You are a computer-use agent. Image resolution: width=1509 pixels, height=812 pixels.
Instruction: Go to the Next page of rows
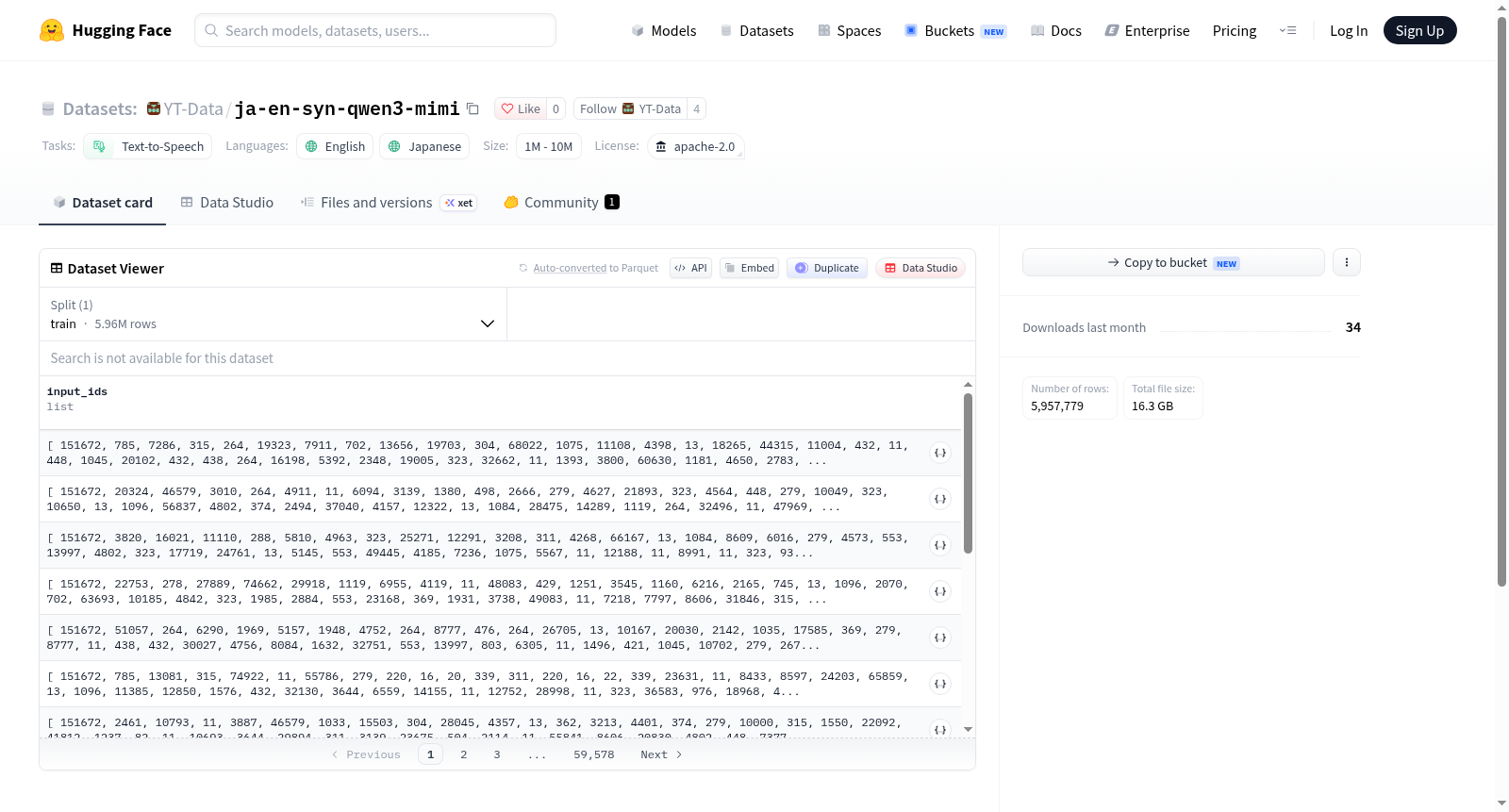(661, 754)
